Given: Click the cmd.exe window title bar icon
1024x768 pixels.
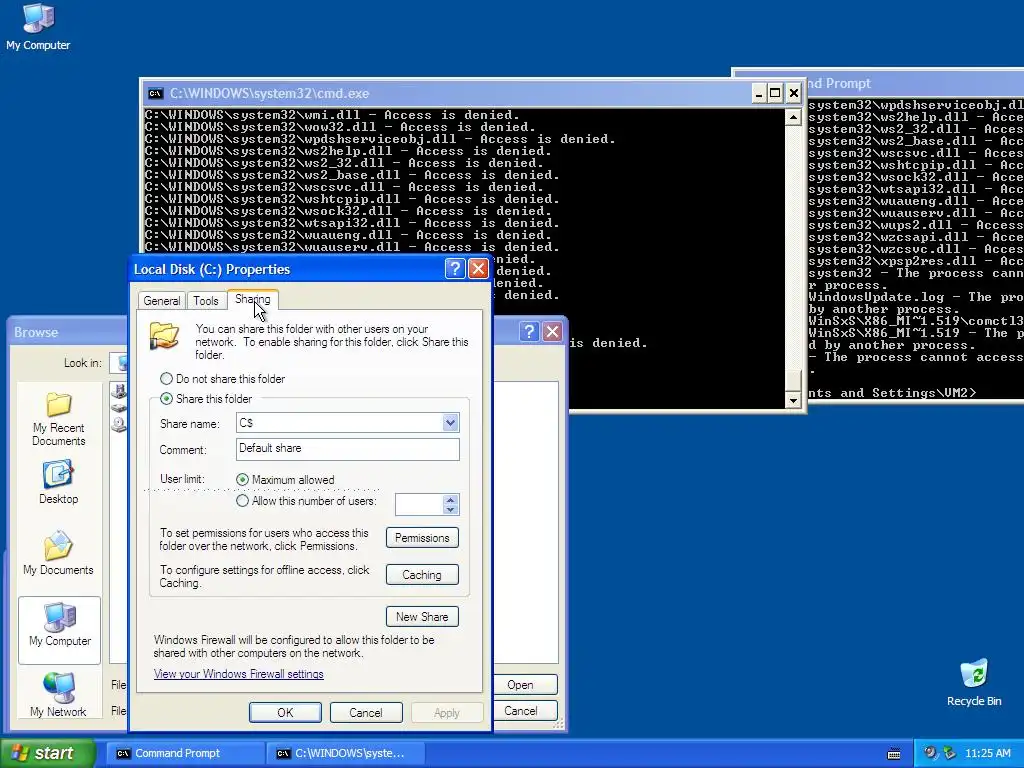Looking at the screenshot, I should pos(155,93).
